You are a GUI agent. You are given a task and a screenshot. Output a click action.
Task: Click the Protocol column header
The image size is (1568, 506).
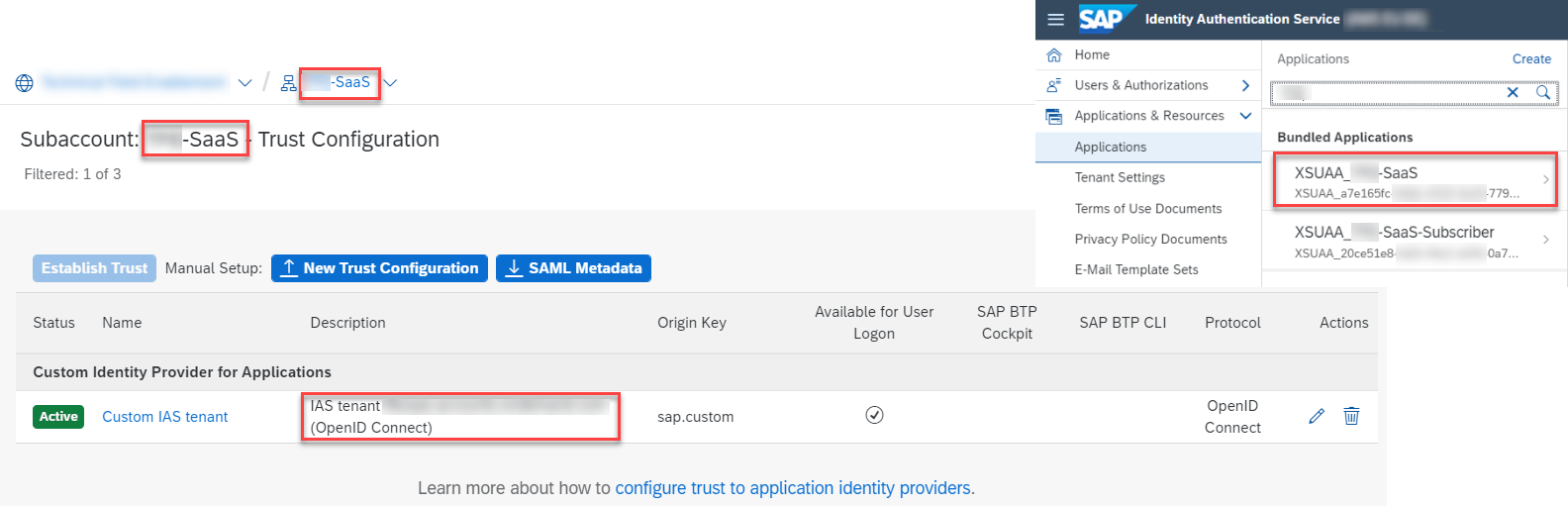[1232, 323]
